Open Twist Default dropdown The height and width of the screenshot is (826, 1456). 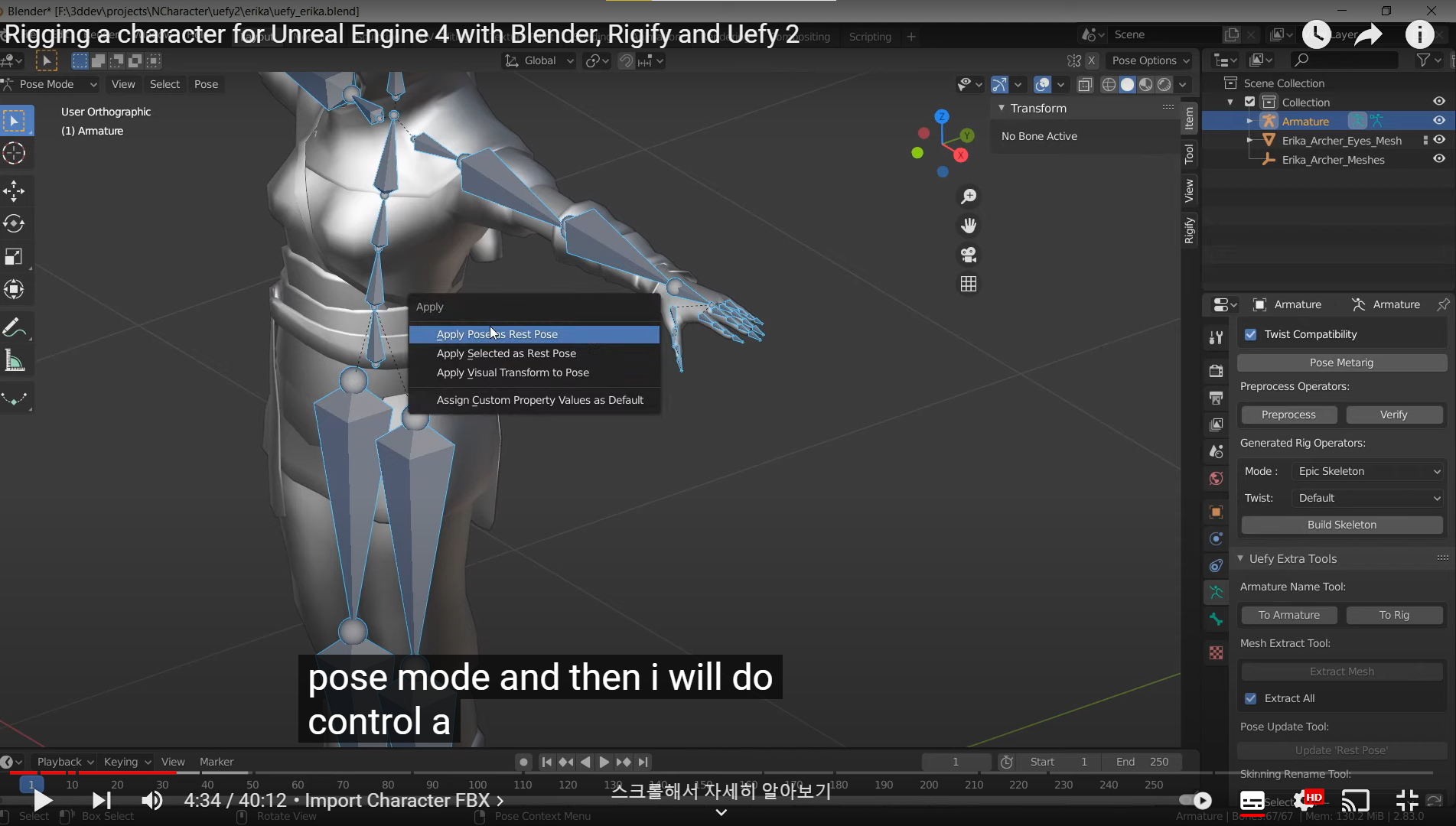1368,498
